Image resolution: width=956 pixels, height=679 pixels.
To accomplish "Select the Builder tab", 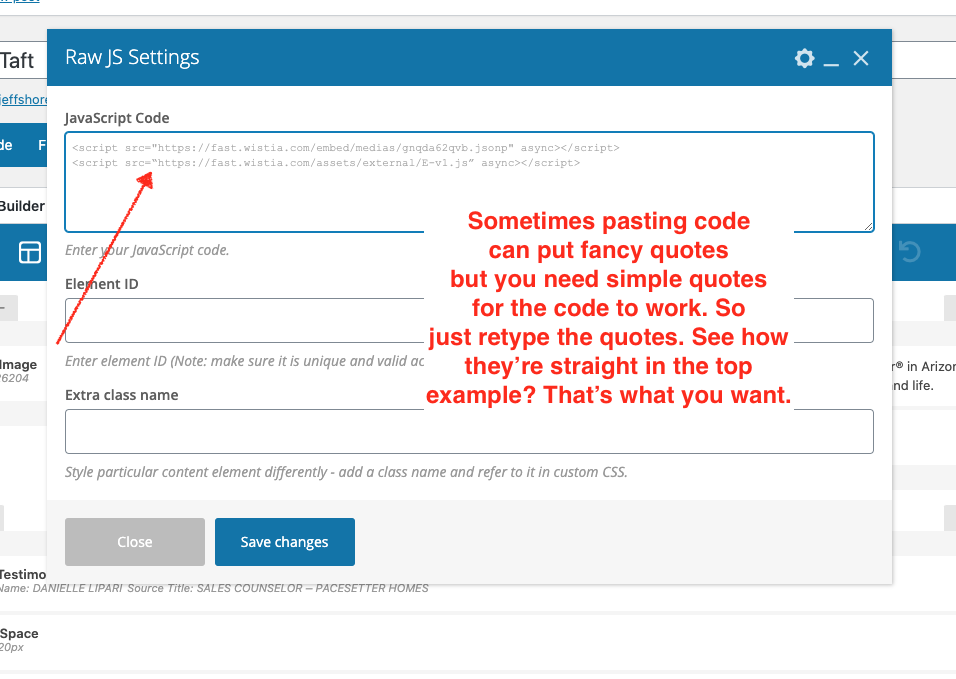I will tap(22, 206).
